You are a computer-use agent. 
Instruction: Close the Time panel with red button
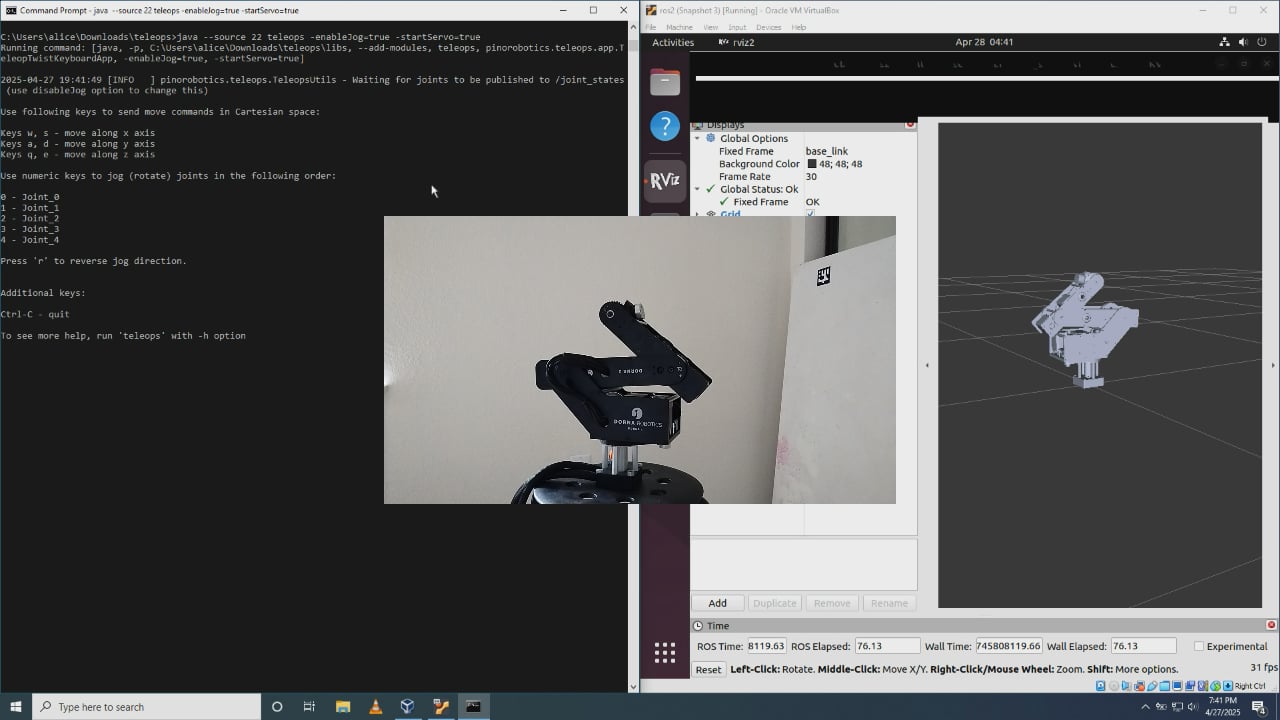click(x=1271, y=625)
